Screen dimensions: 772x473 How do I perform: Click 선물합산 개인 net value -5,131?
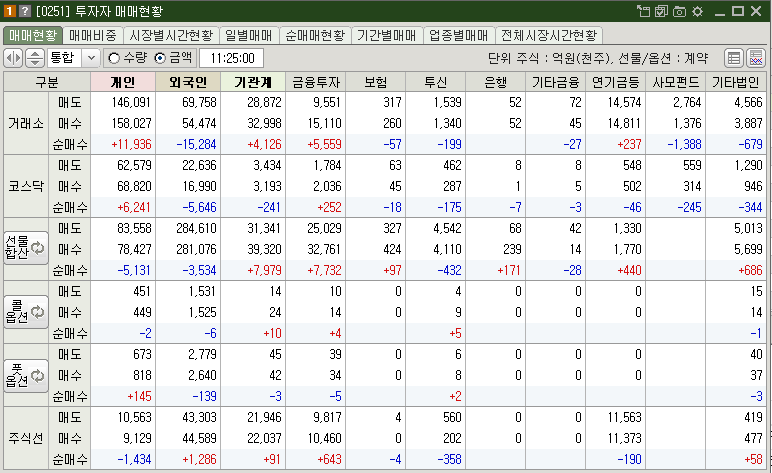point(133,270)
